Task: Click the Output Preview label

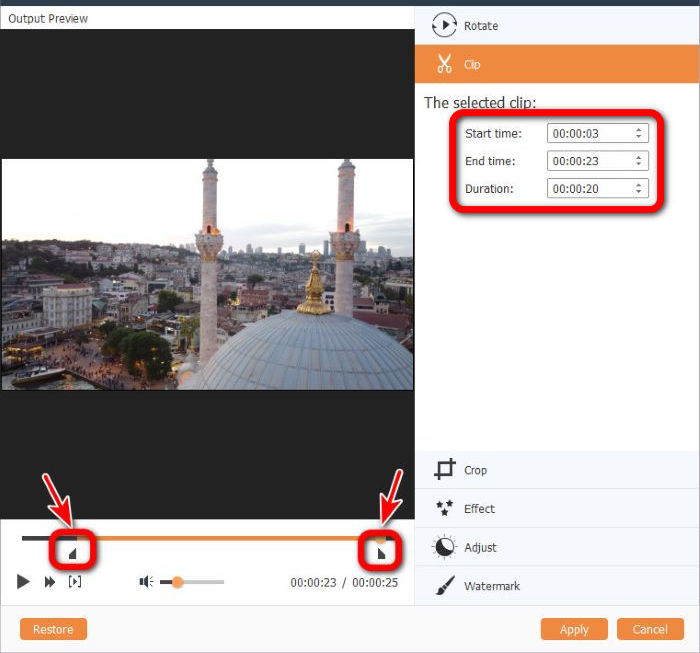Action: click(x=48, y=18)
